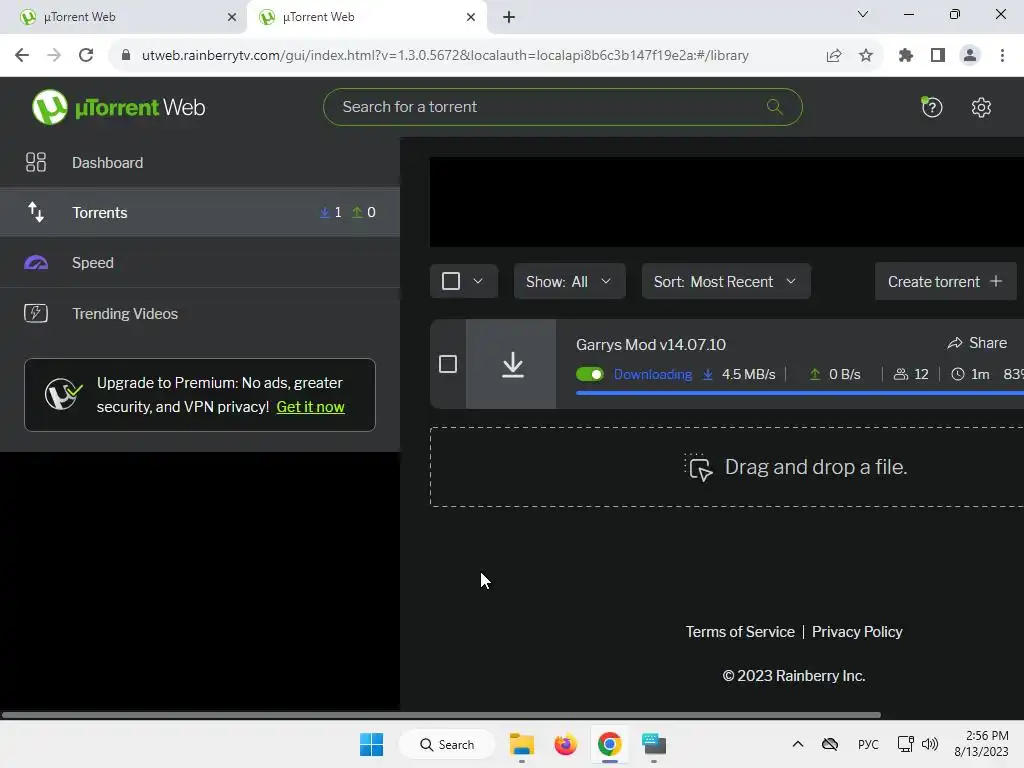Open the Terms of Service link
The height and width of the screenshot is (768, 1024).
740,632
